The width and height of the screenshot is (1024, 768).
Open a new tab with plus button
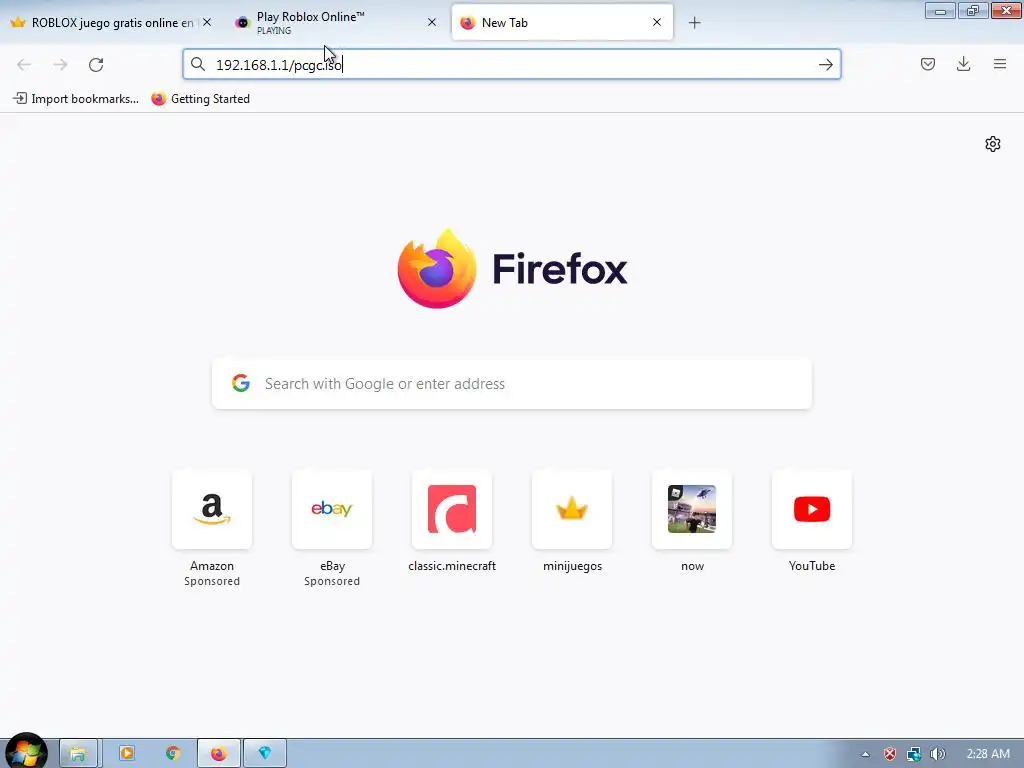pos(695,23)
